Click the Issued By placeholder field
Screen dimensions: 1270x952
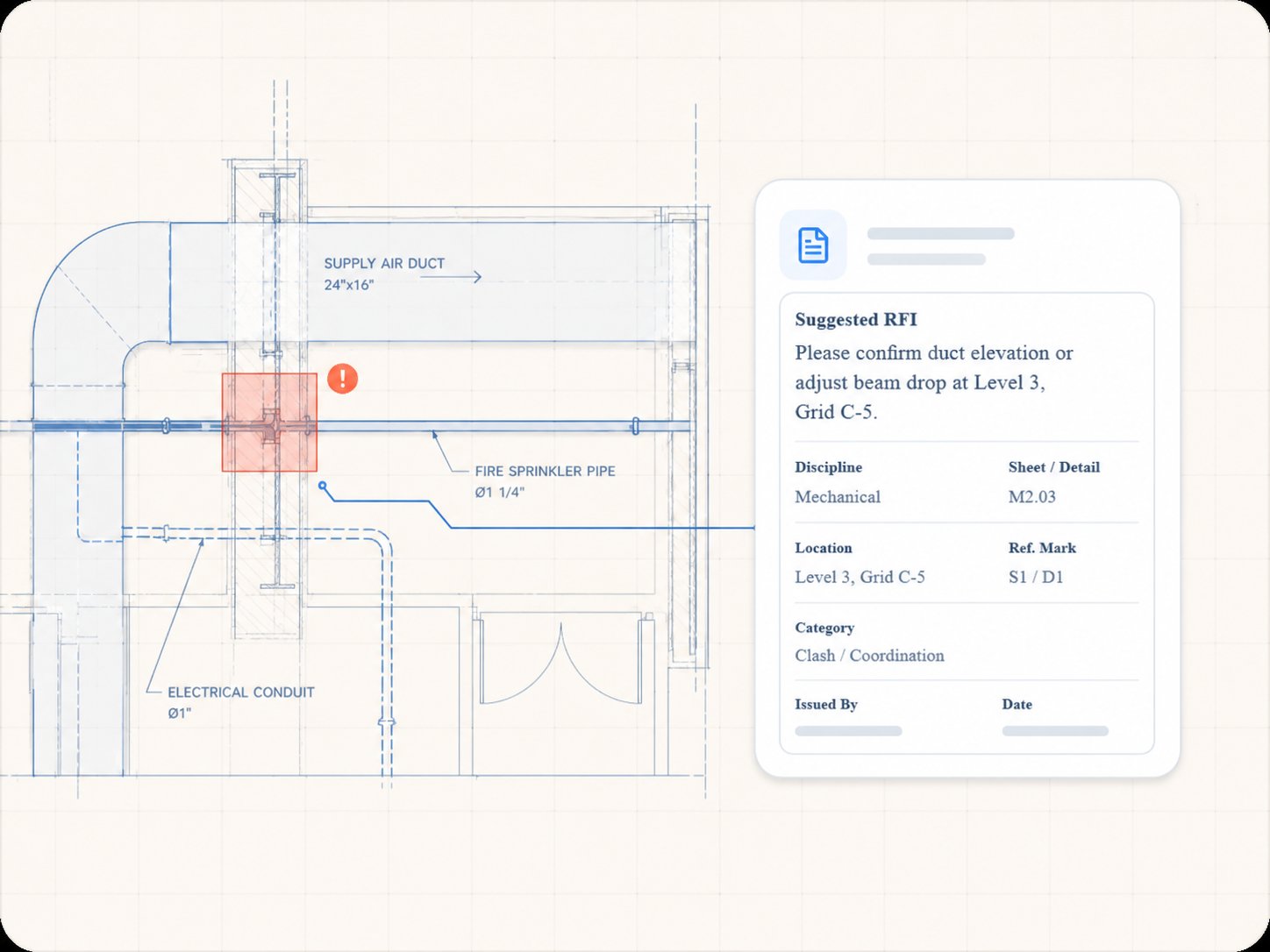click(x=848, y=731)
